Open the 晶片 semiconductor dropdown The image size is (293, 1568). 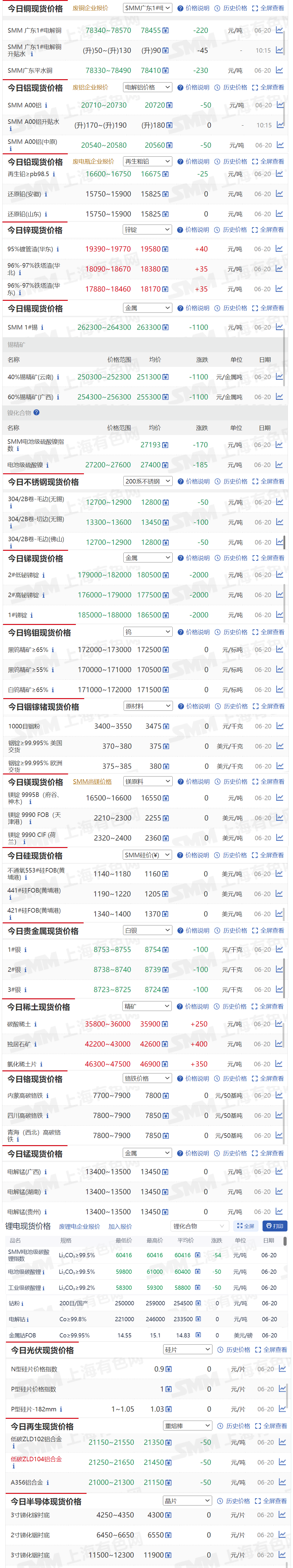point(187,1501)
